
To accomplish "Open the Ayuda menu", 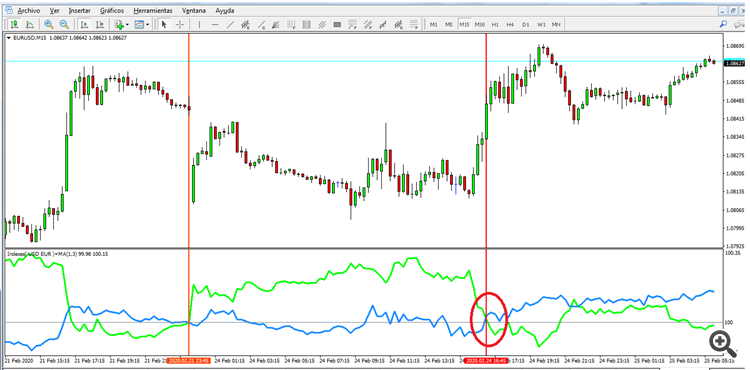I will [x=225, y=10].
